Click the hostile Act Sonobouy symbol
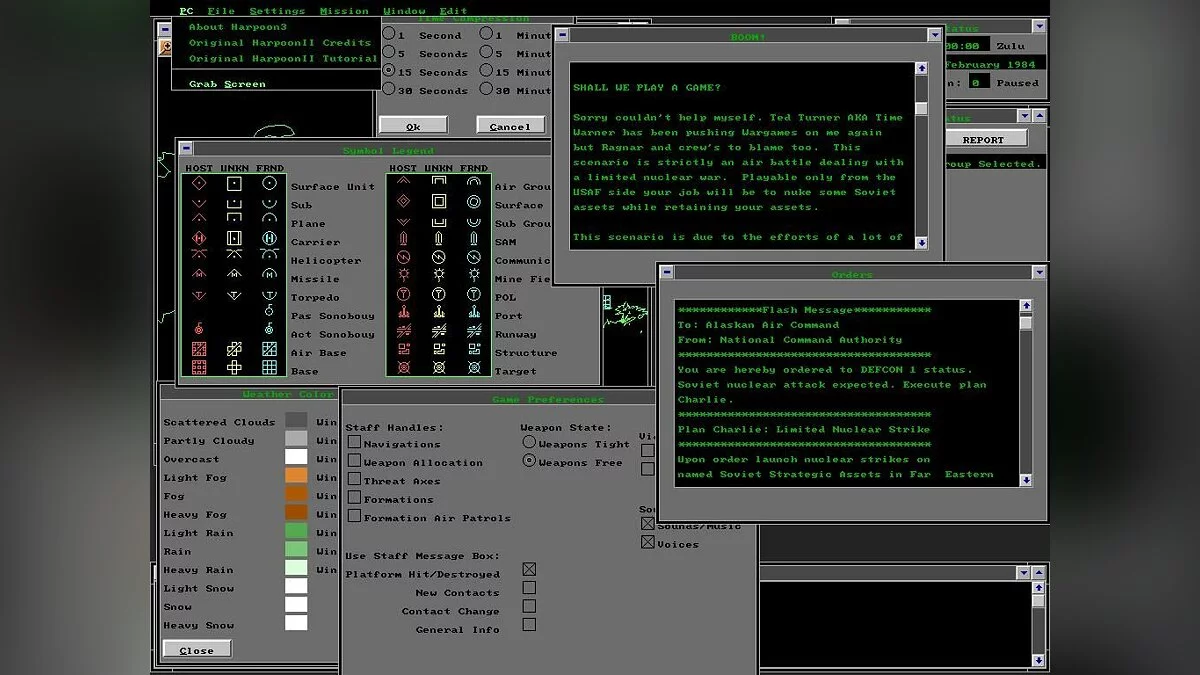The height and width of the screenshot is (675, 1200). tap(199, 329)
